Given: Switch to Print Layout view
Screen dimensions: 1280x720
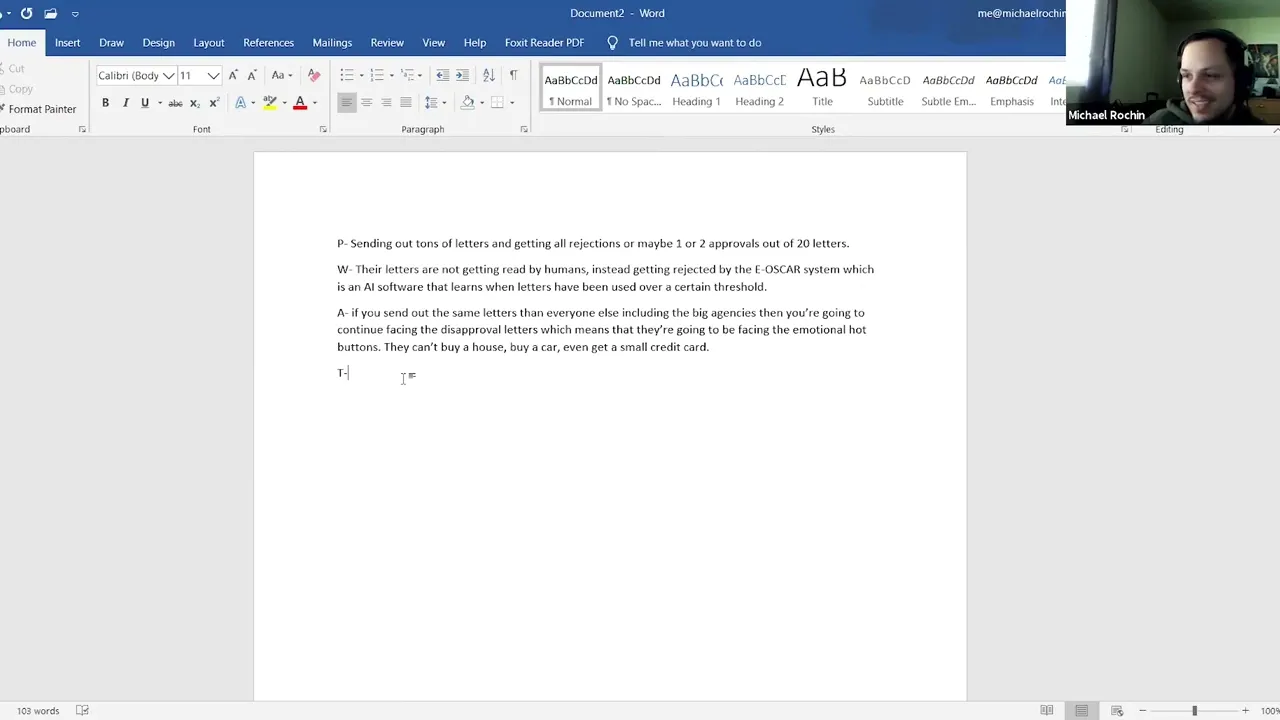Looking at the screenshot, I should pos(1081,711).
